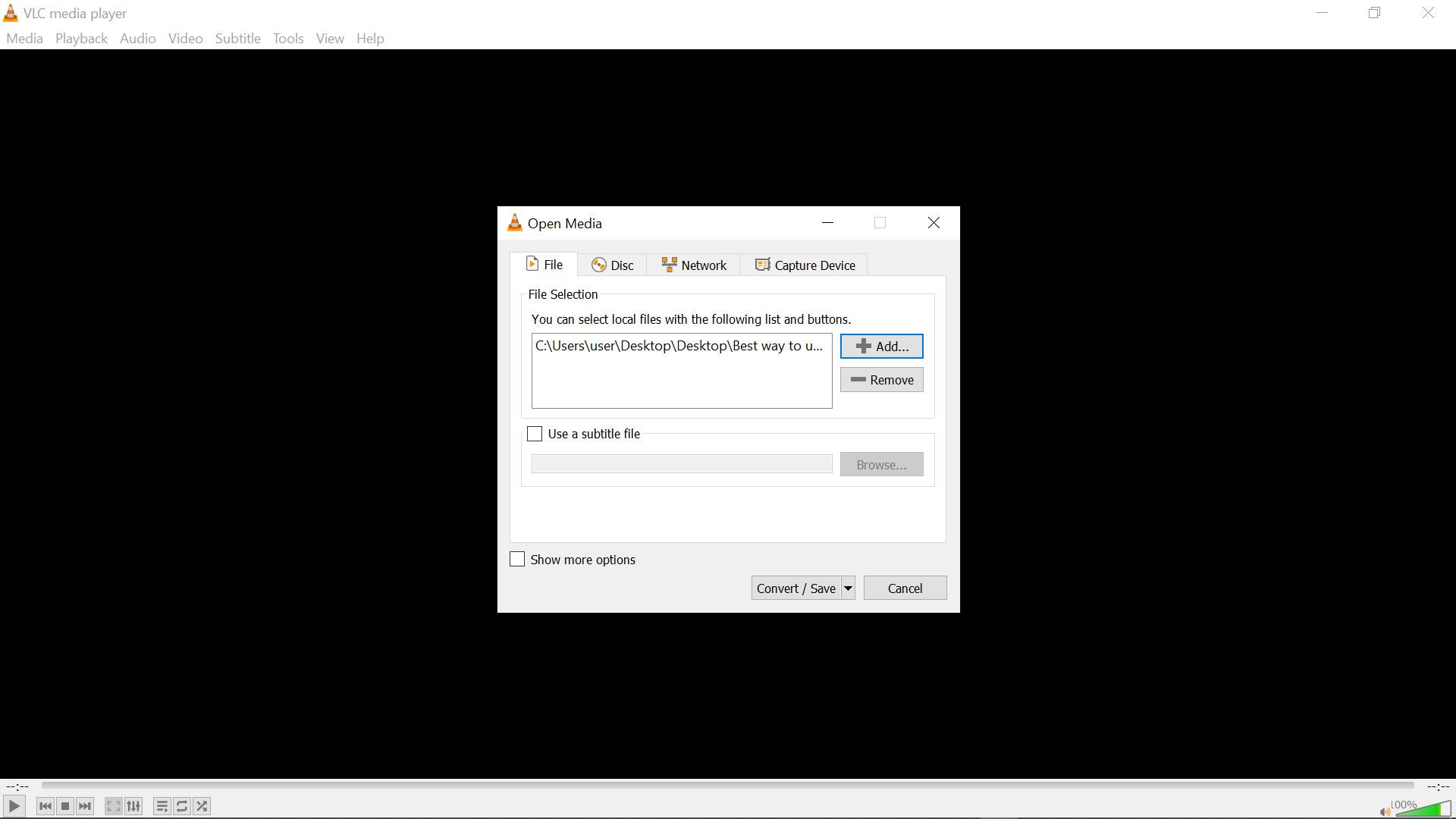Click the Add... file button

(x=881, y=347)
